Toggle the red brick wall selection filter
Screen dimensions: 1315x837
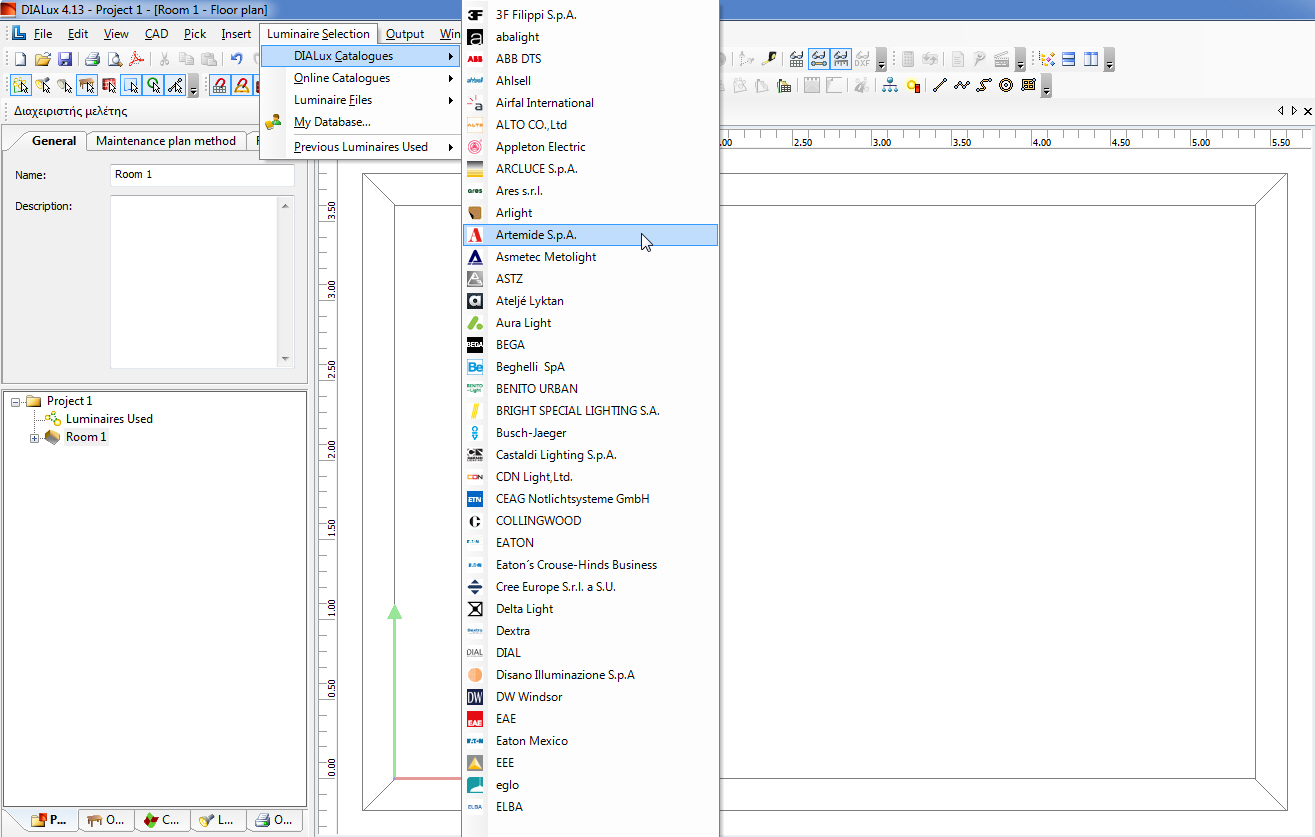pos(109,85)
